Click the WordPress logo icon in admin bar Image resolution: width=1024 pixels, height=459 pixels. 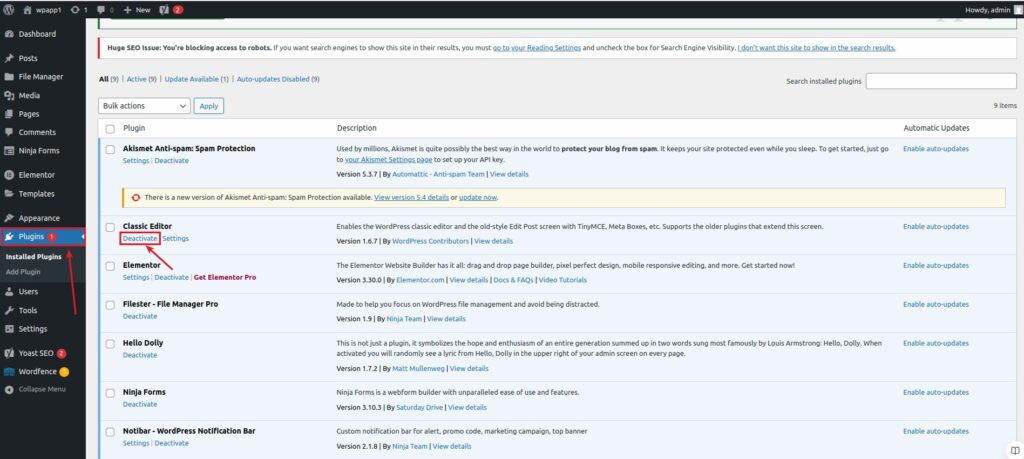pos(9,10)
